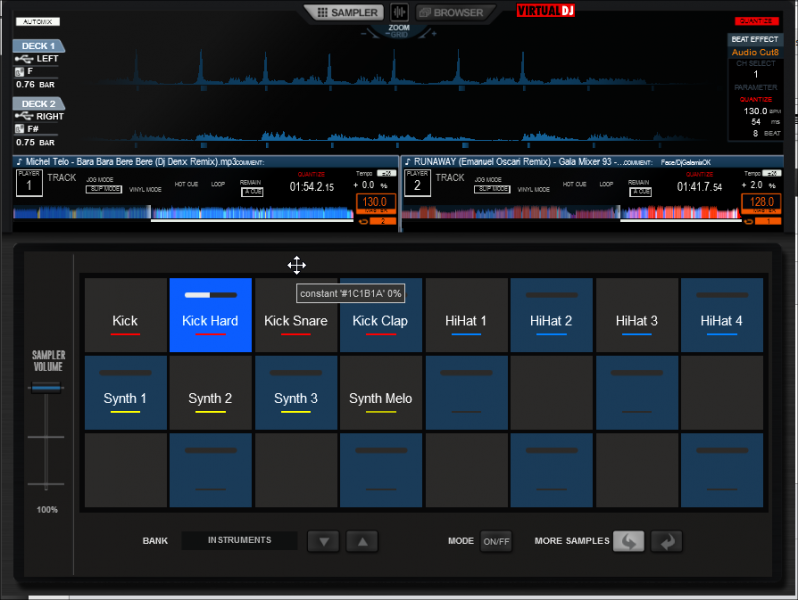Select next bank with down arrow
Image resolution: width=798 pixels, height=600 pixels.
tap(324, 541)
